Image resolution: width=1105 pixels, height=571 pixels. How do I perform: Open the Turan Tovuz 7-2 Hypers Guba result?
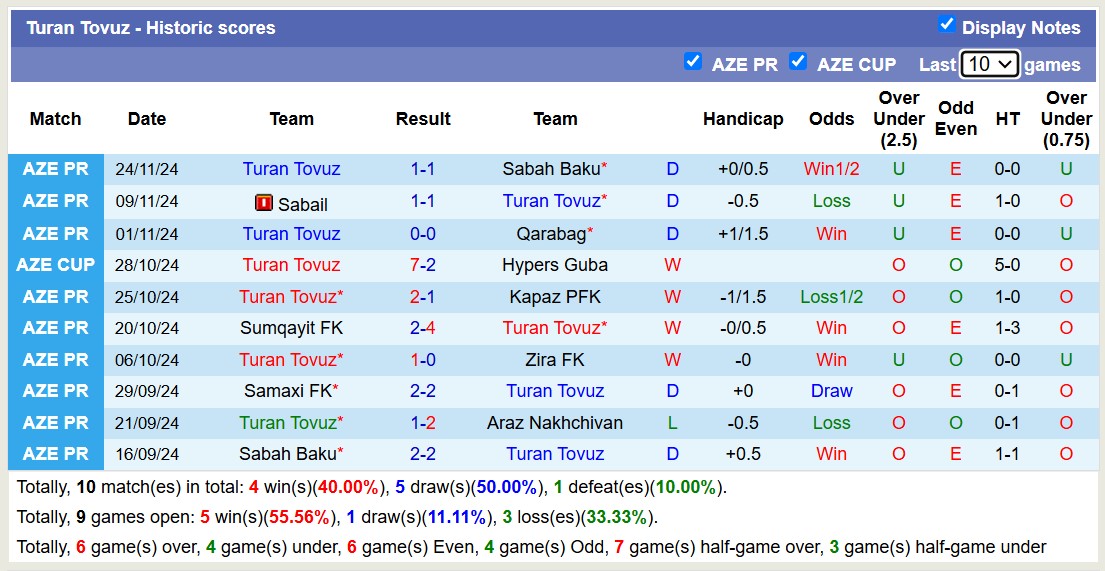(422, 265)
